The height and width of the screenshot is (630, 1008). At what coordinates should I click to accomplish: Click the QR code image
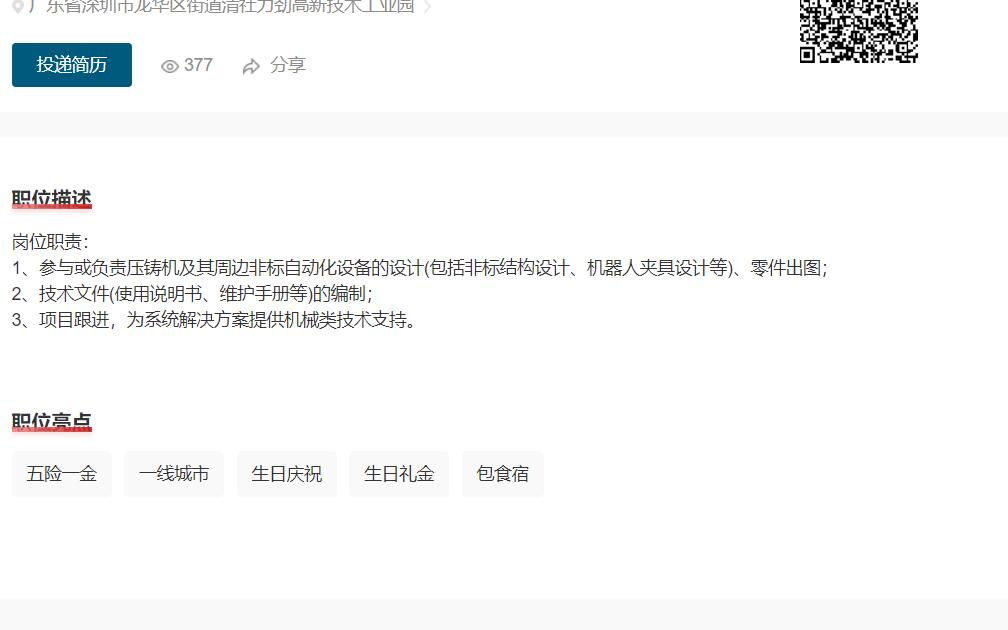click(x=858, y=31)
